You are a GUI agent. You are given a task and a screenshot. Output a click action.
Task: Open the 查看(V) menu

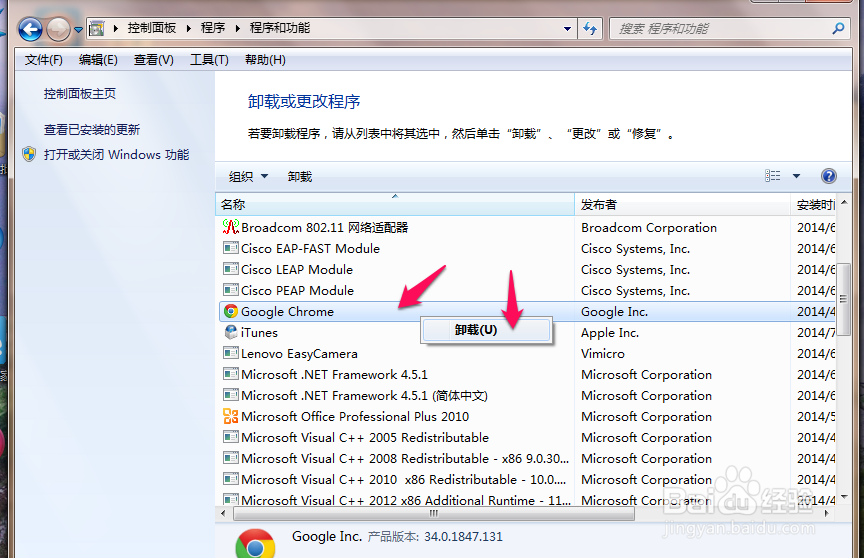click(154, 60)
